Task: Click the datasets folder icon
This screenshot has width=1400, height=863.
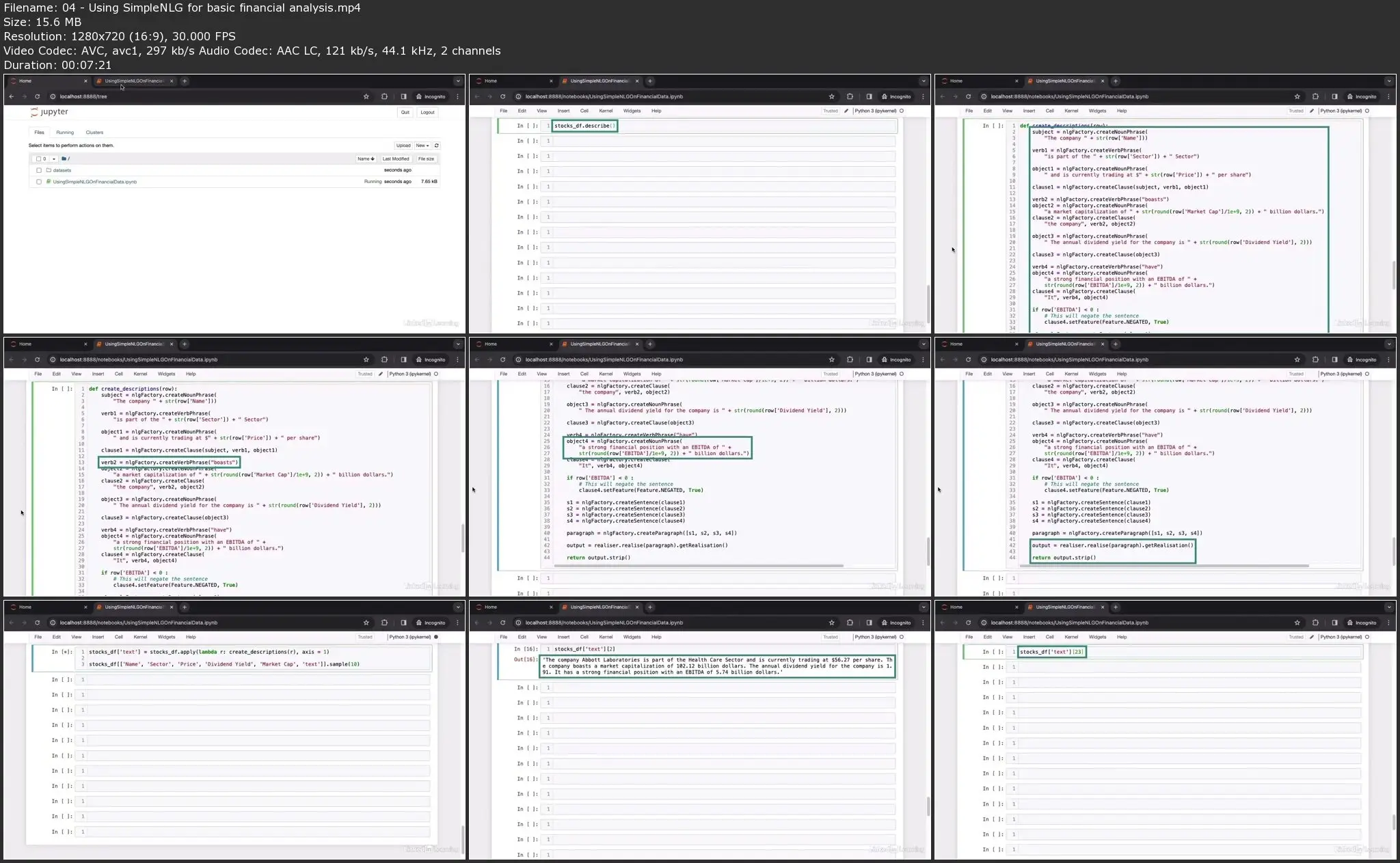Action: pos(49,170)
